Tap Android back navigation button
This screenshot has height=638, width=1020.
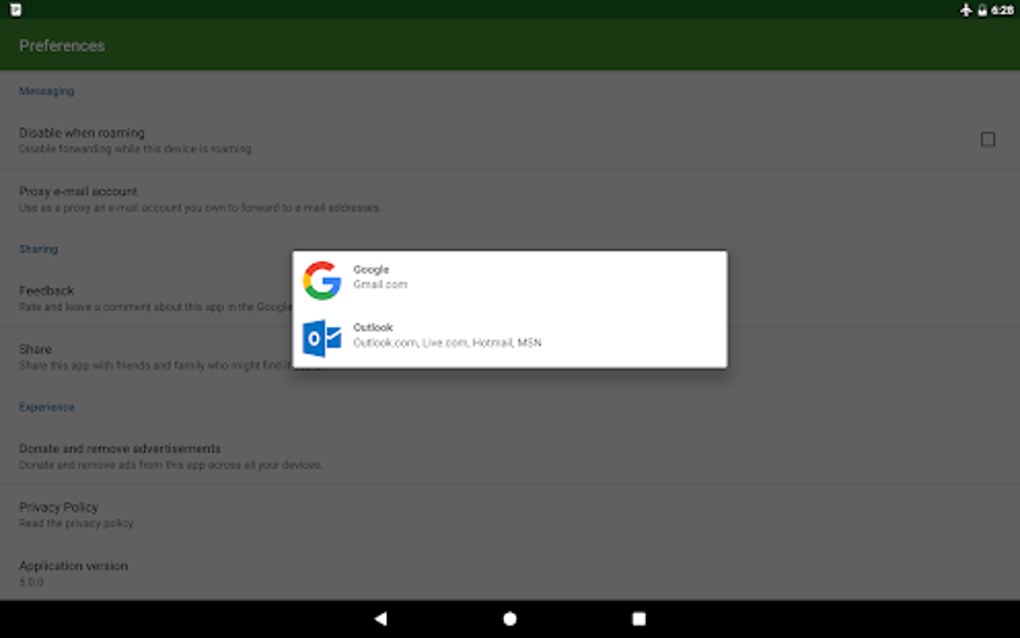(x=381, y=618)
